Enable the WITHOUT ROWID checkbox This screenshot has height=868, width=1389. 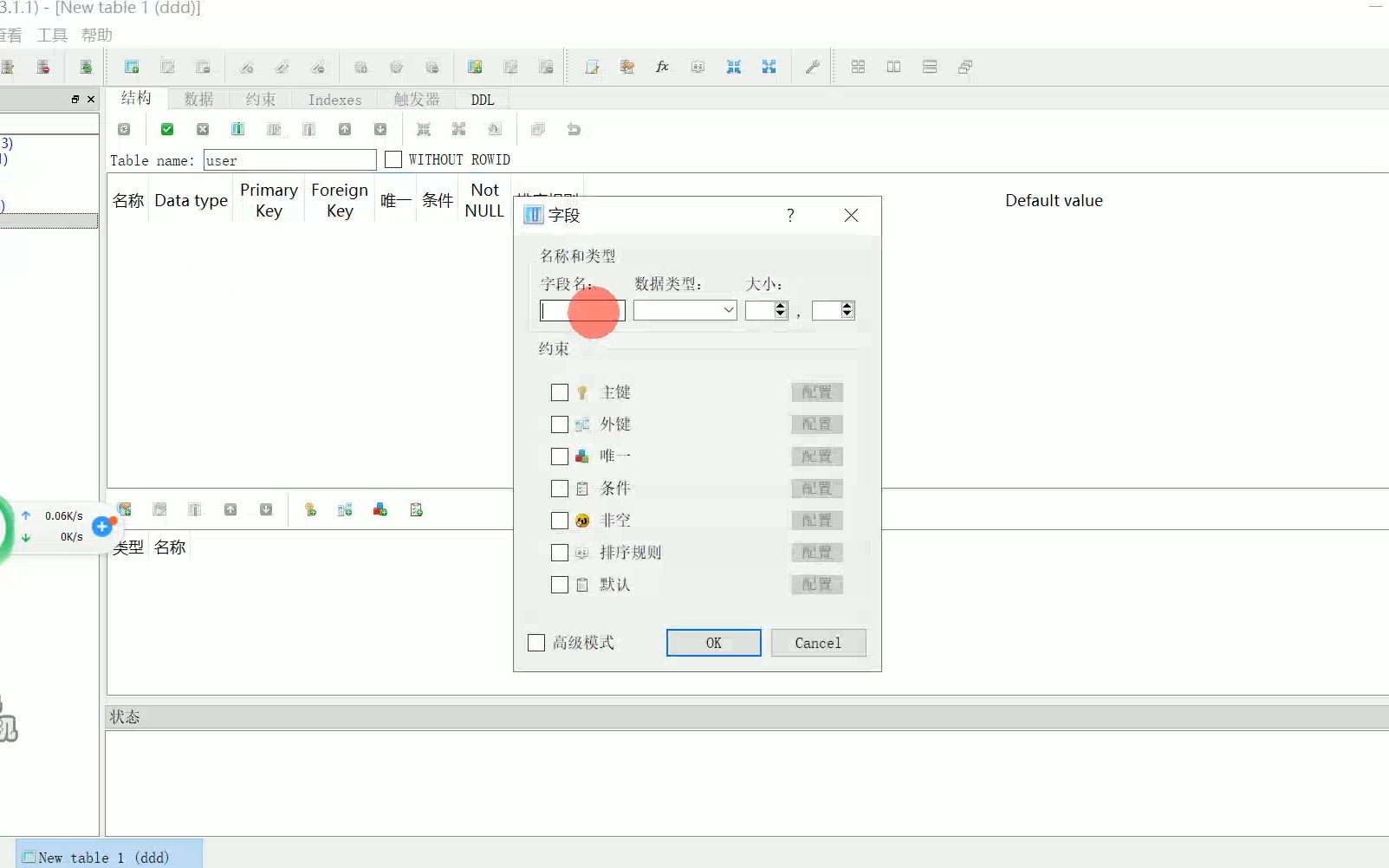pyautogui.click(x=393, y=159)
